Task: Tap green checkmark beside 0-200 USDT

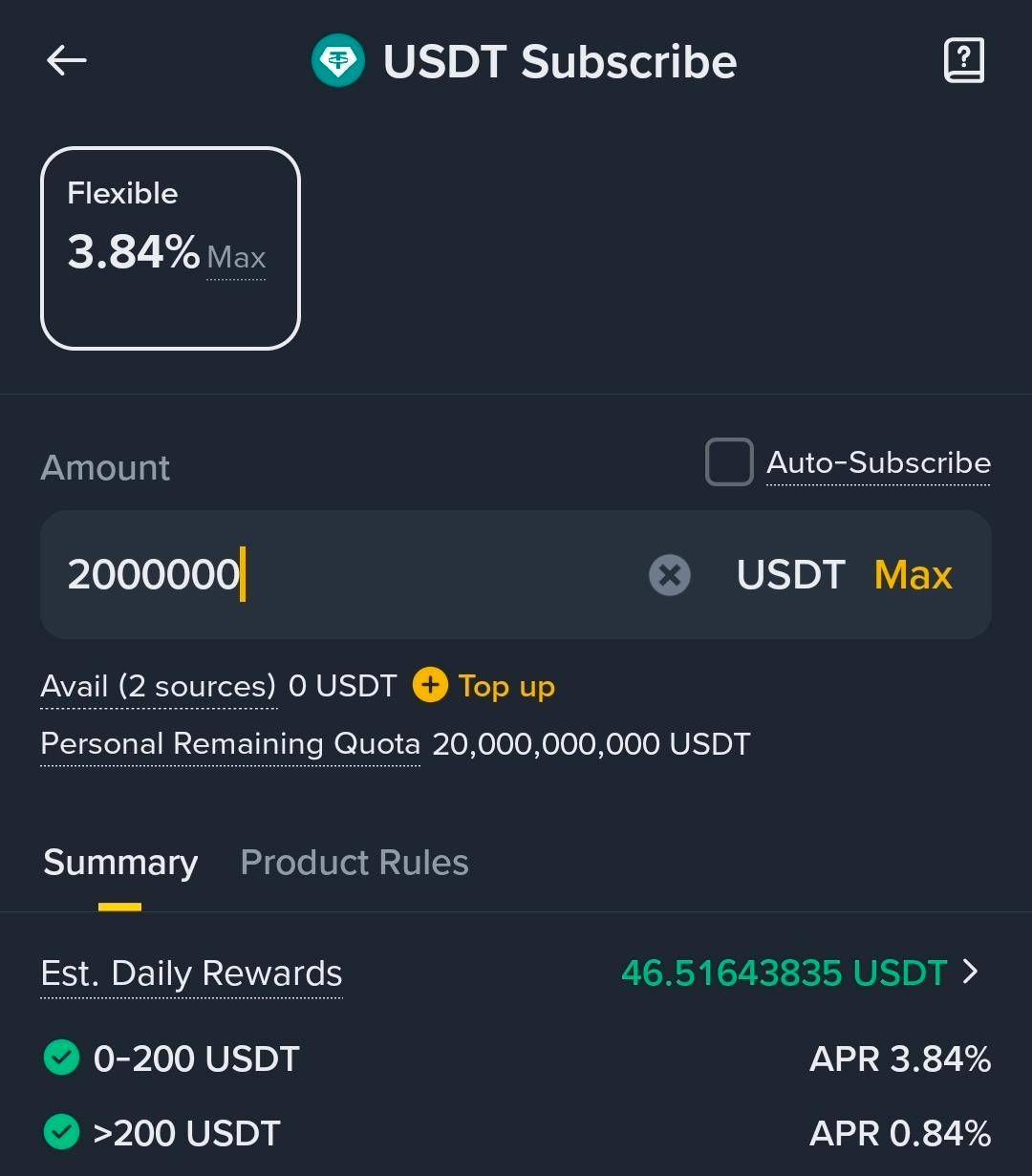Action: click(x=62, y=1058)
